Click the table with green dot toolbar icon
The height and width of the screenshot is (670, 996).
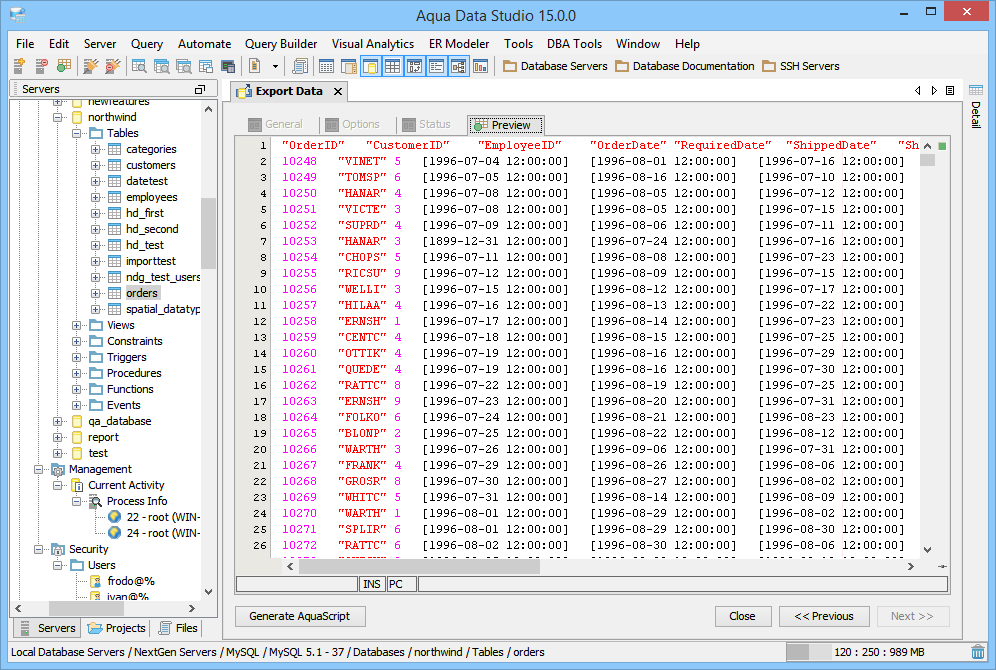[64, 65]
